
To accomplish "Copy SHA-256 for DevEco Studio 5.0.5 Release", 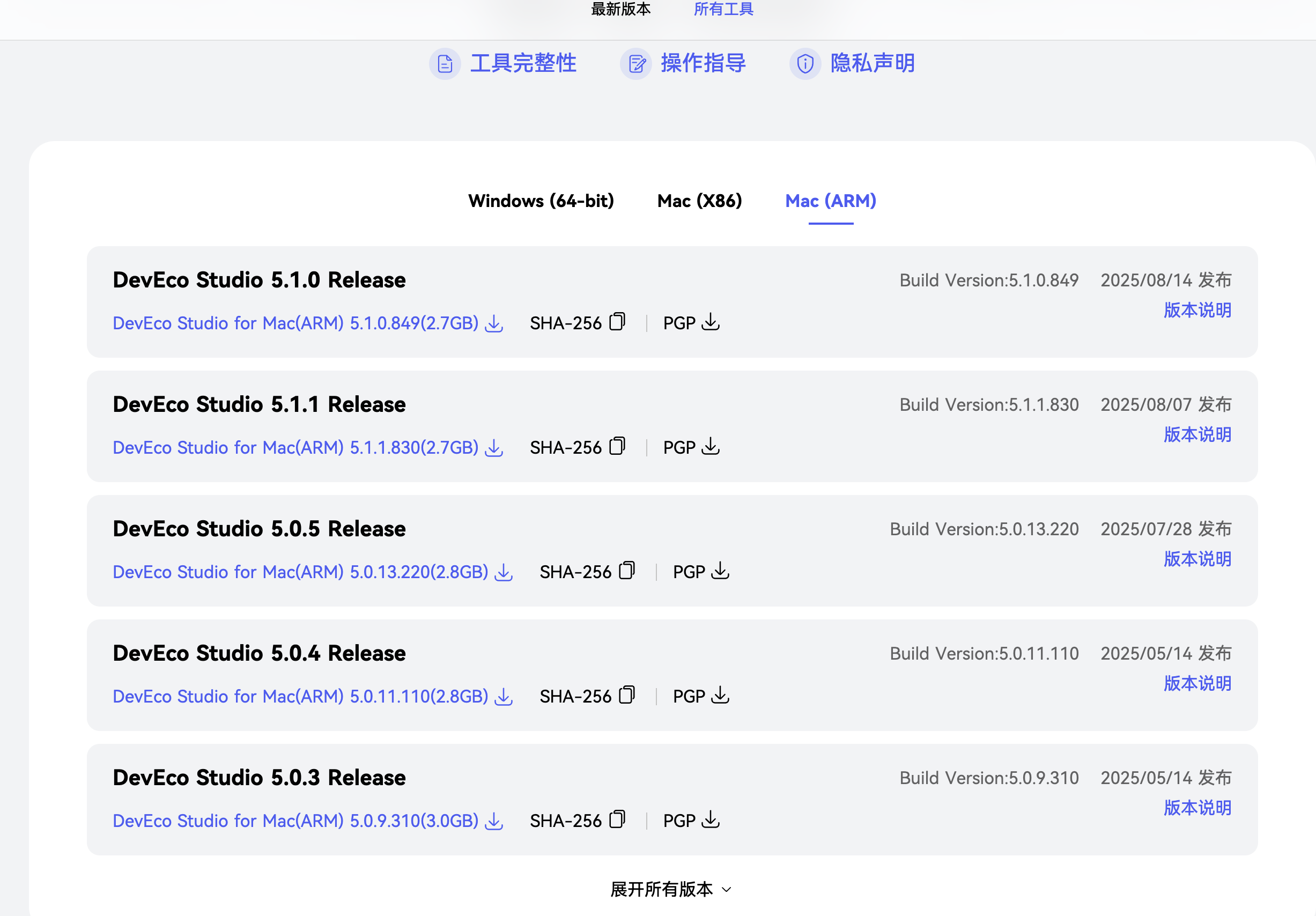I will pos(627,570).
